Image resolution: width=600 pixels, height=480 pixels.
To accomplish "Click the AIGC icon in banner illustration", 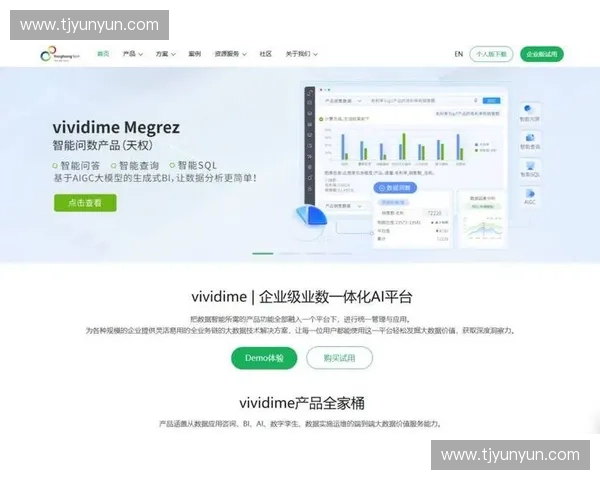I will pyautogui.click(x=530, y=196).
